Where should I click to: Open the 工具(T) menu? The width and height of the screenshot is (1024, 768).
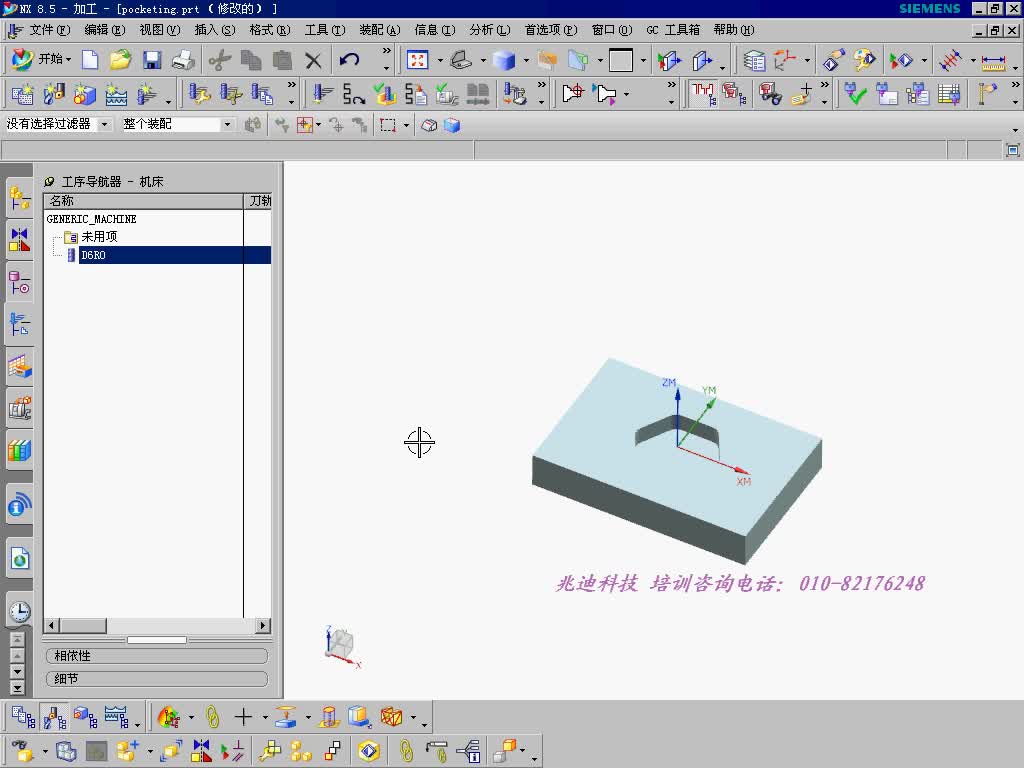(x=325, y=30)
